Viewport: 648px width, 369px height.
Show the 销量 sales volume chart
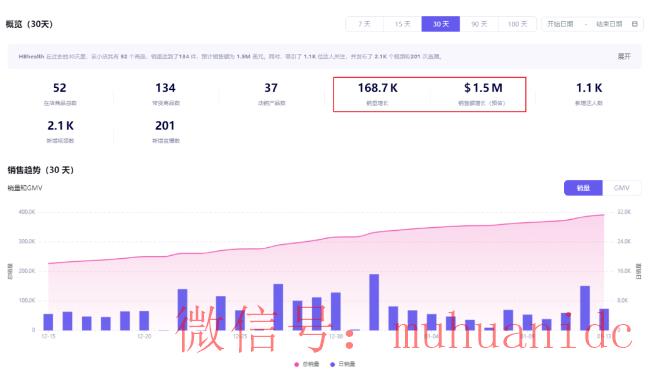pyautogui.click(x=583, y=188)
